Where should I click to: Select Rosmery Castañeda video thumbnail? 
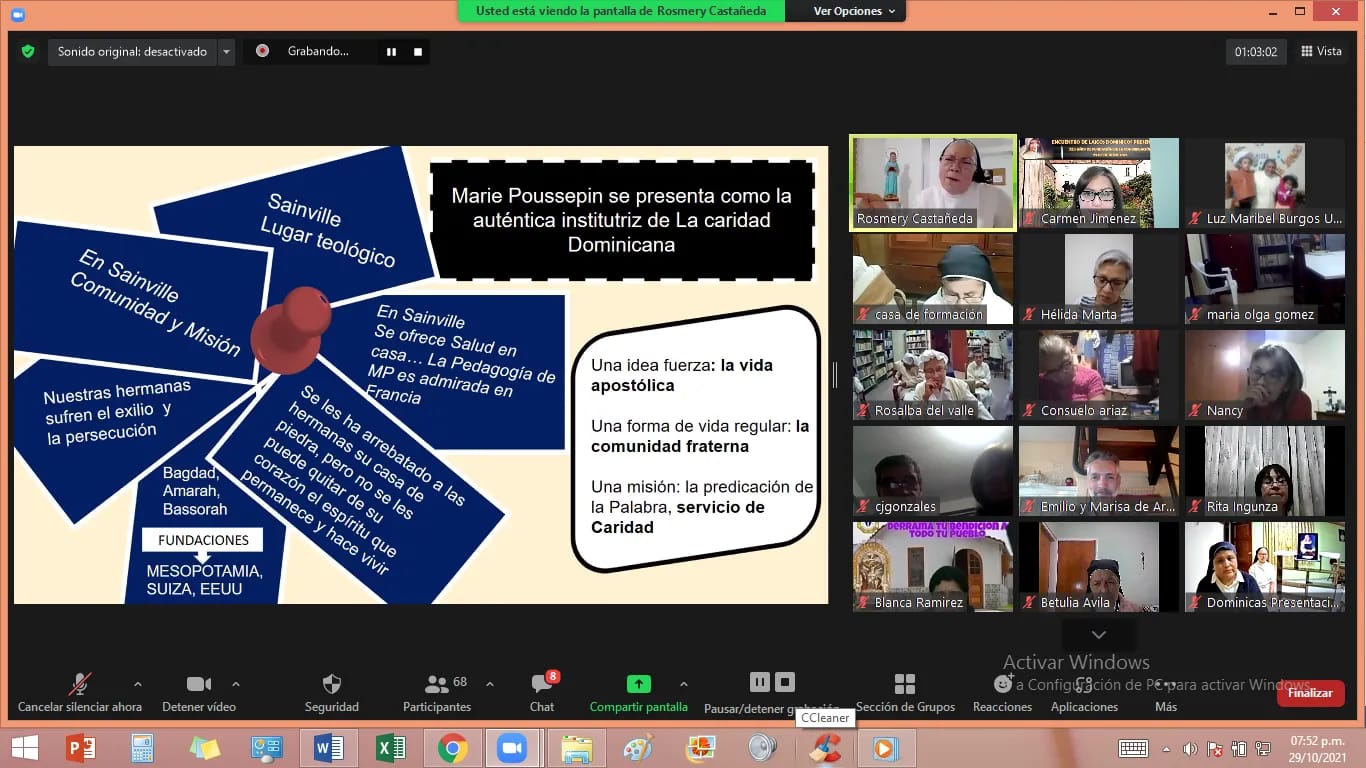click(932, 183)
